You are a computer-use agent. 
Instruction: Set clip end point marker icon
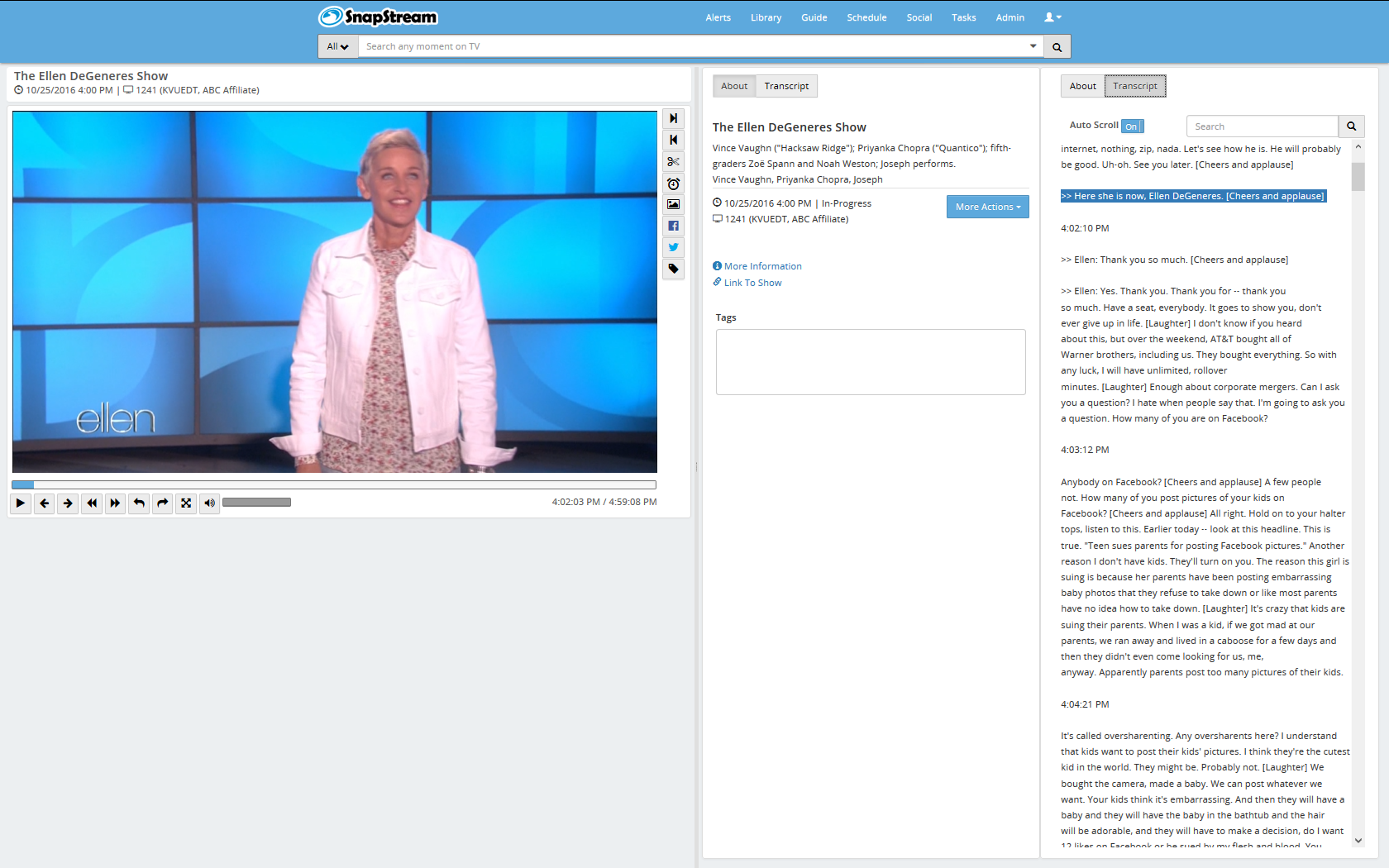pos(674,118)
